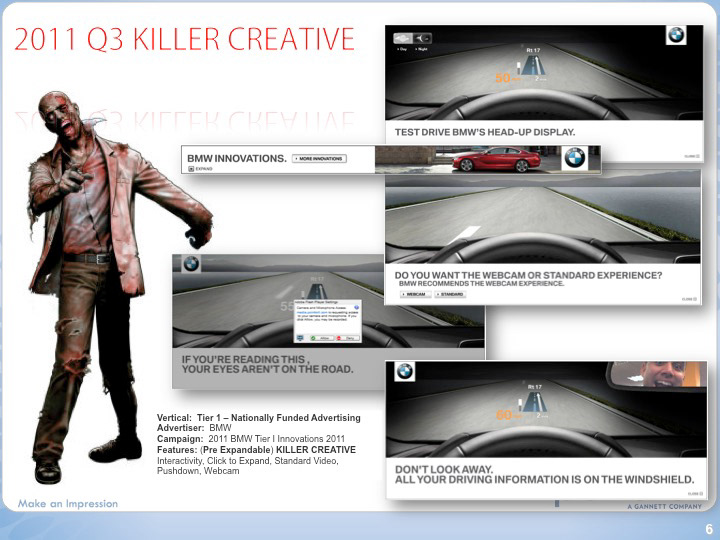The image size is (720, 540).
Task: Click the red BMW coupe image
Action: click(496, 159)
